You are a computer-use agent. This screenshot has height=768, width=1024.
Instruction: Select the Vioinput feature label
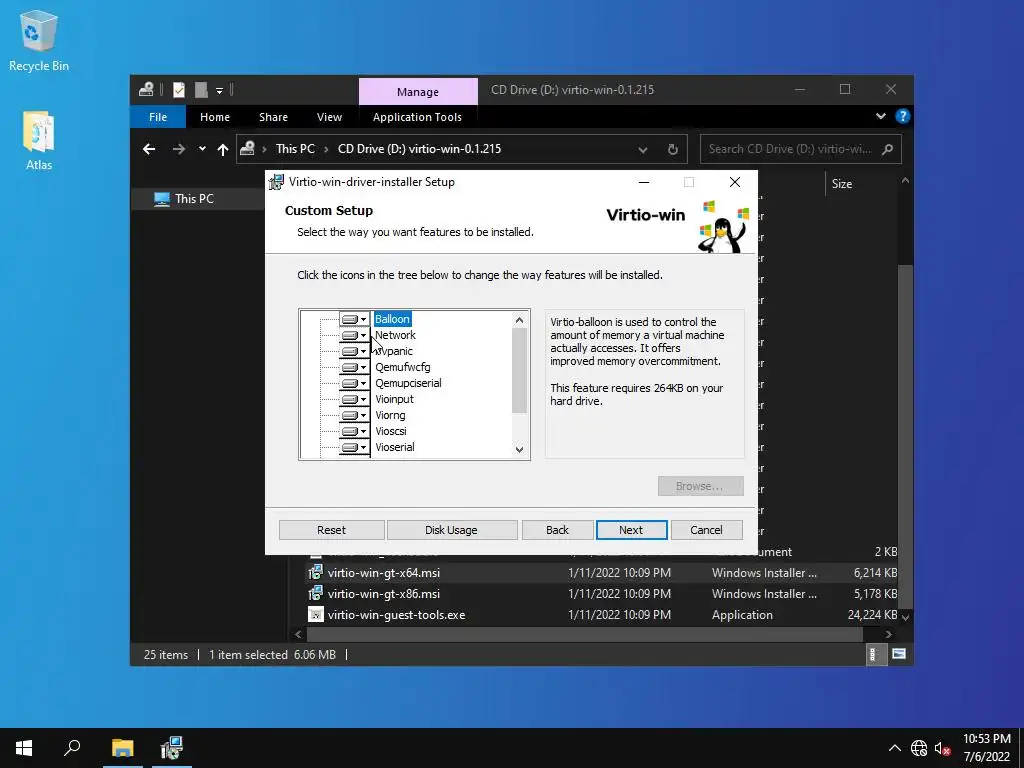click(394, 399)
